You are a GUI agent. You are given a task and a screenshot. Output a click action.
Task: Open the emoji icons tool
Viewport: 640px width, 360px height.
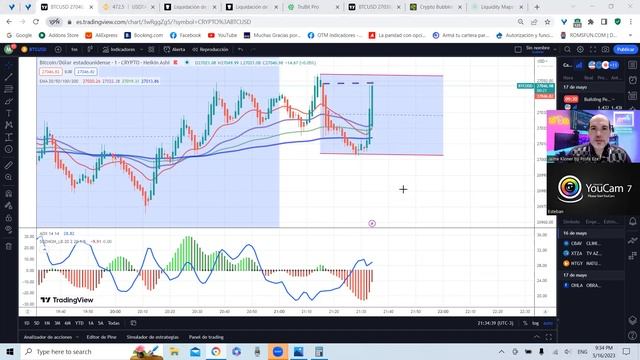pyautogui.click(x=9, y=149)
